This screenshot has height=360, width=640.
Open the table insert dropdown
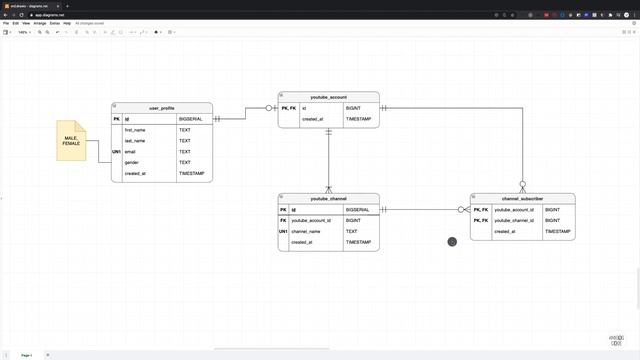pos(171,32)
